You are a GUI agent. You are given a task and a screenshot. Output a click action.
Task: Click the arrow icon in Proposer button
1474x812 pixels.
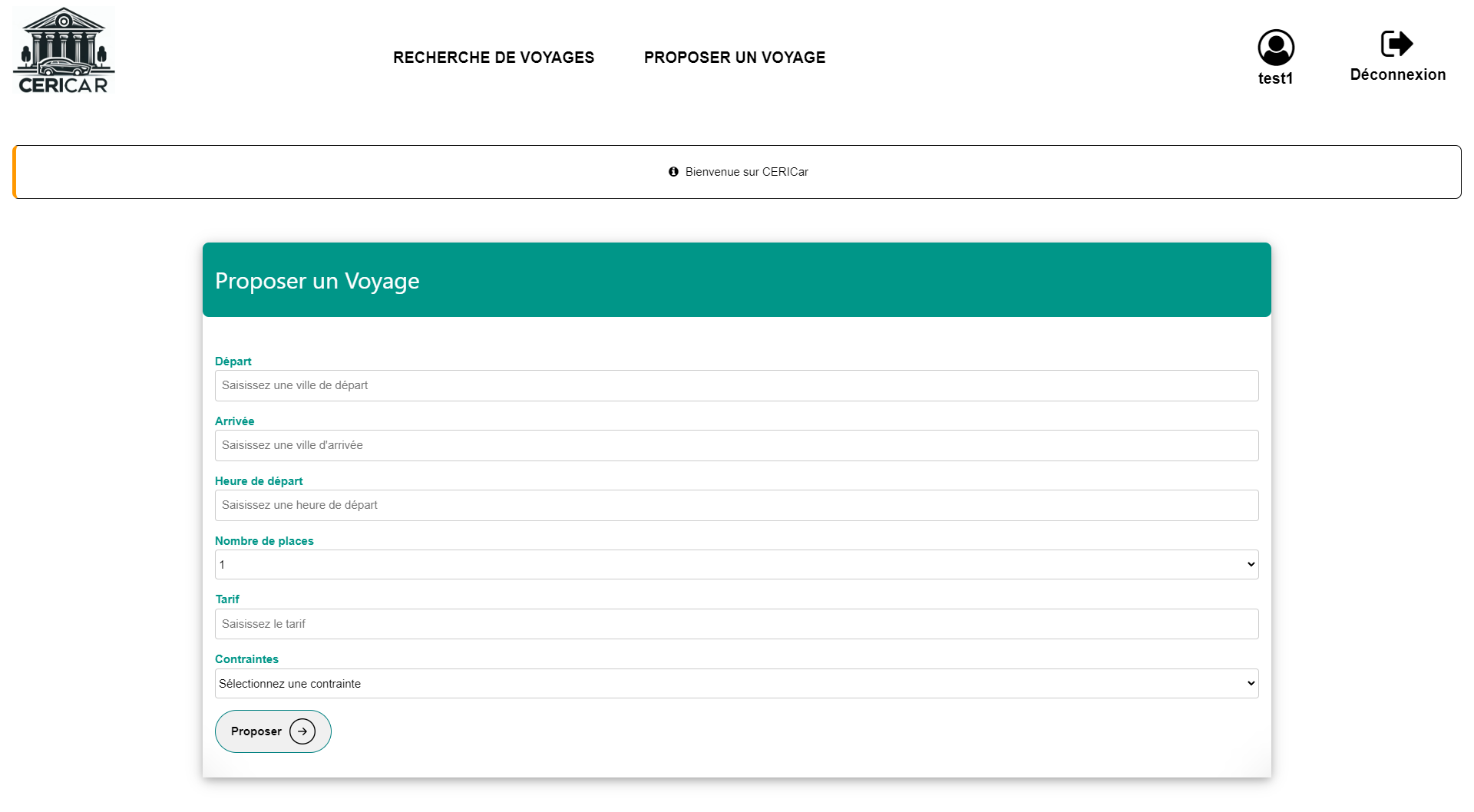(x=302, y=731)
